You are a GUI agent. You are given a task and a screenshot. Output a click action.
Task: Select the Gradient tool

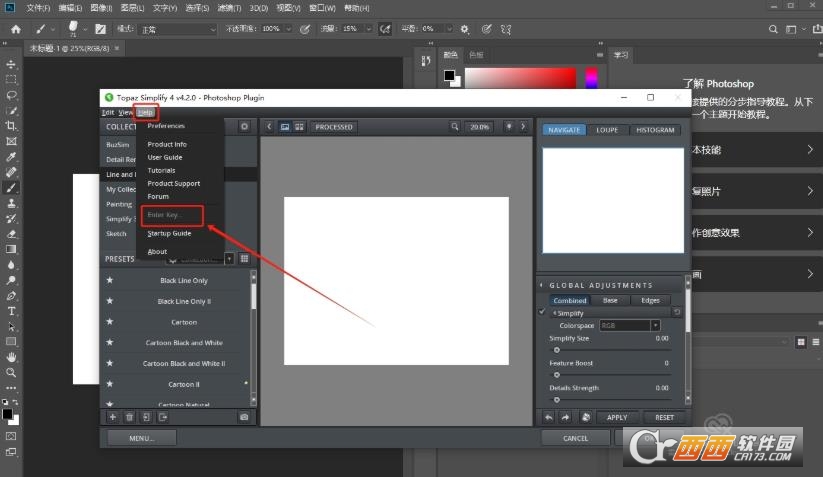tap(11, 249)
